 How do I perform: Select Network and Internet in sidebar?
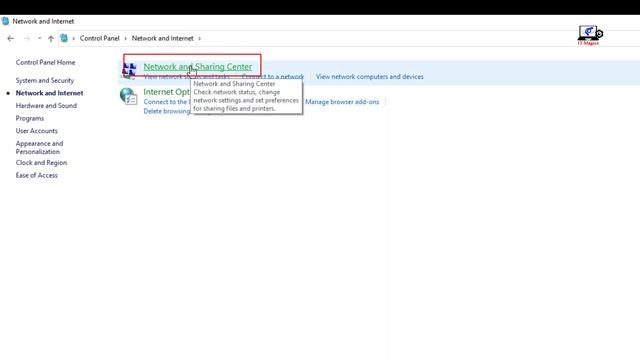pos(49,93)
